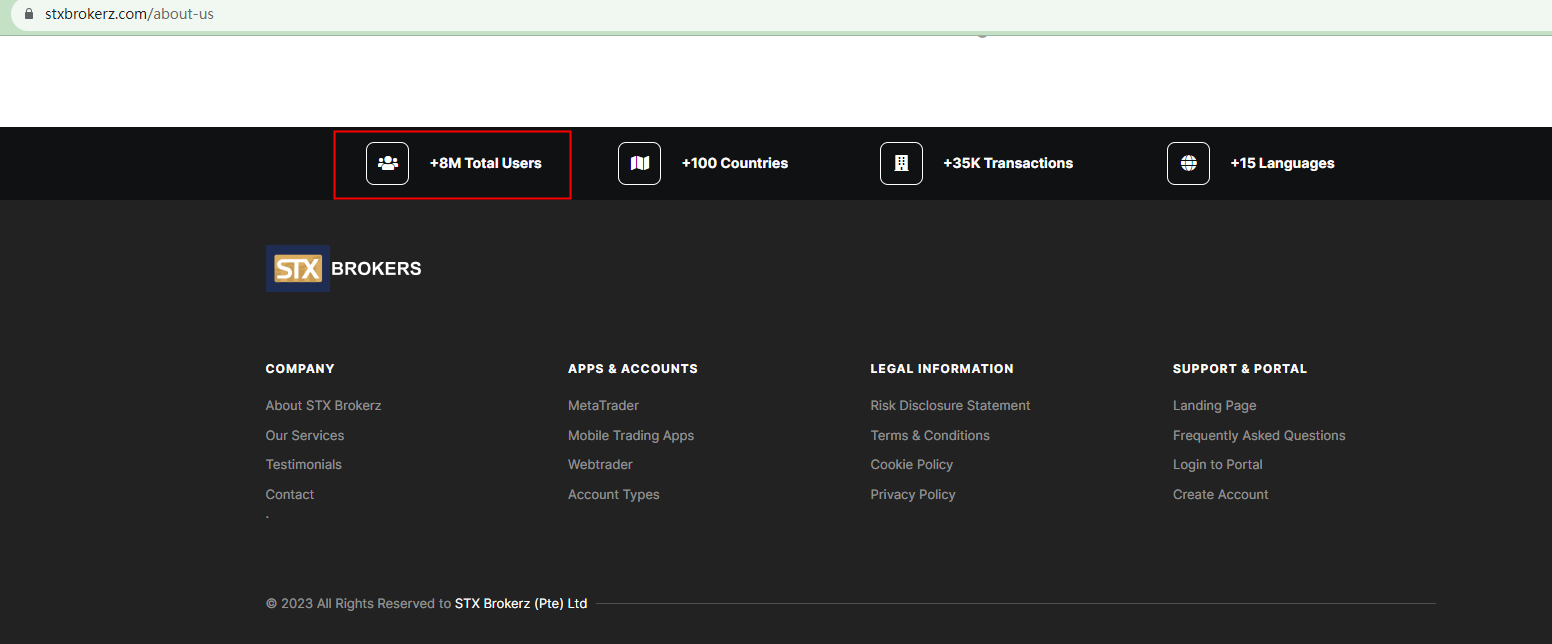Open the Contact footer link
Viewport: 1552px width, 644px height.
289,494
